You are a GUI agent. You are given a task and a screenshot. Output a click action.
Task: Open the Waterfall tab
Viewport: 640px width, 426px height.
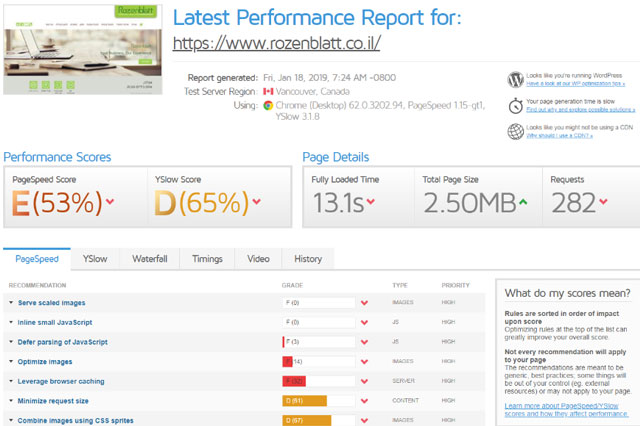coord(149,259)
